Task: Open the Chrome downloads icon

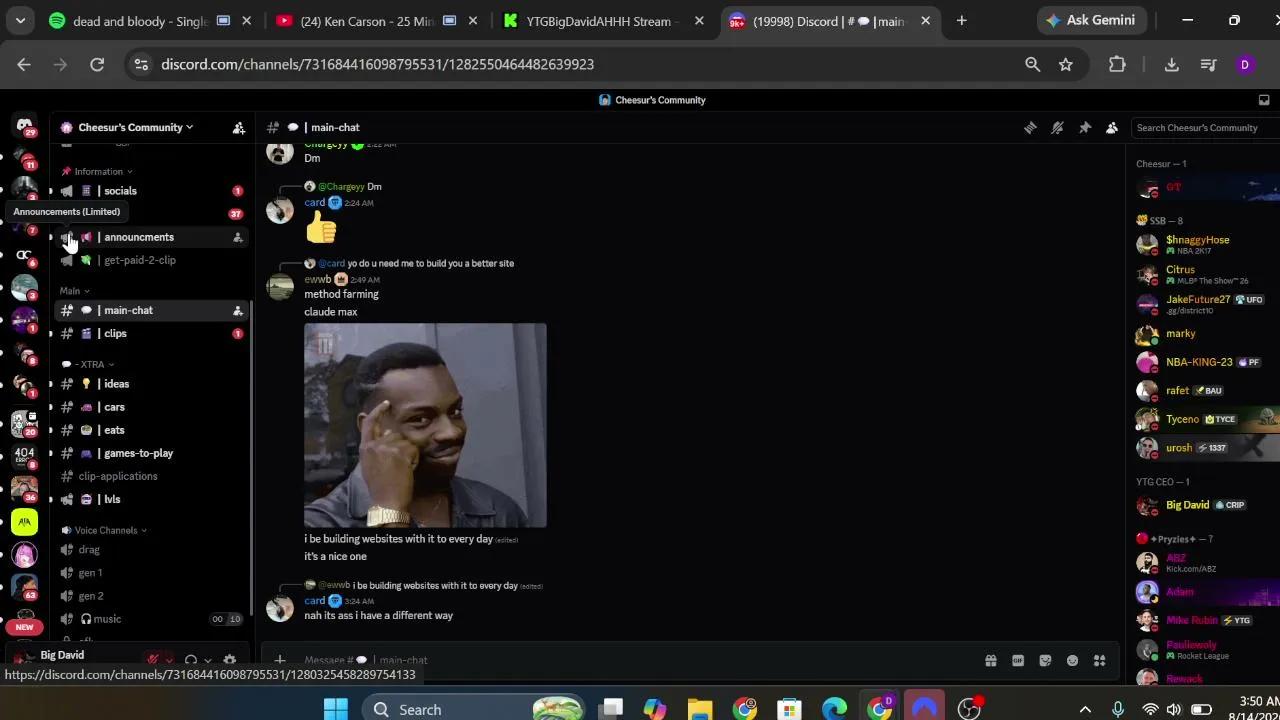Action: (1171, 64)
